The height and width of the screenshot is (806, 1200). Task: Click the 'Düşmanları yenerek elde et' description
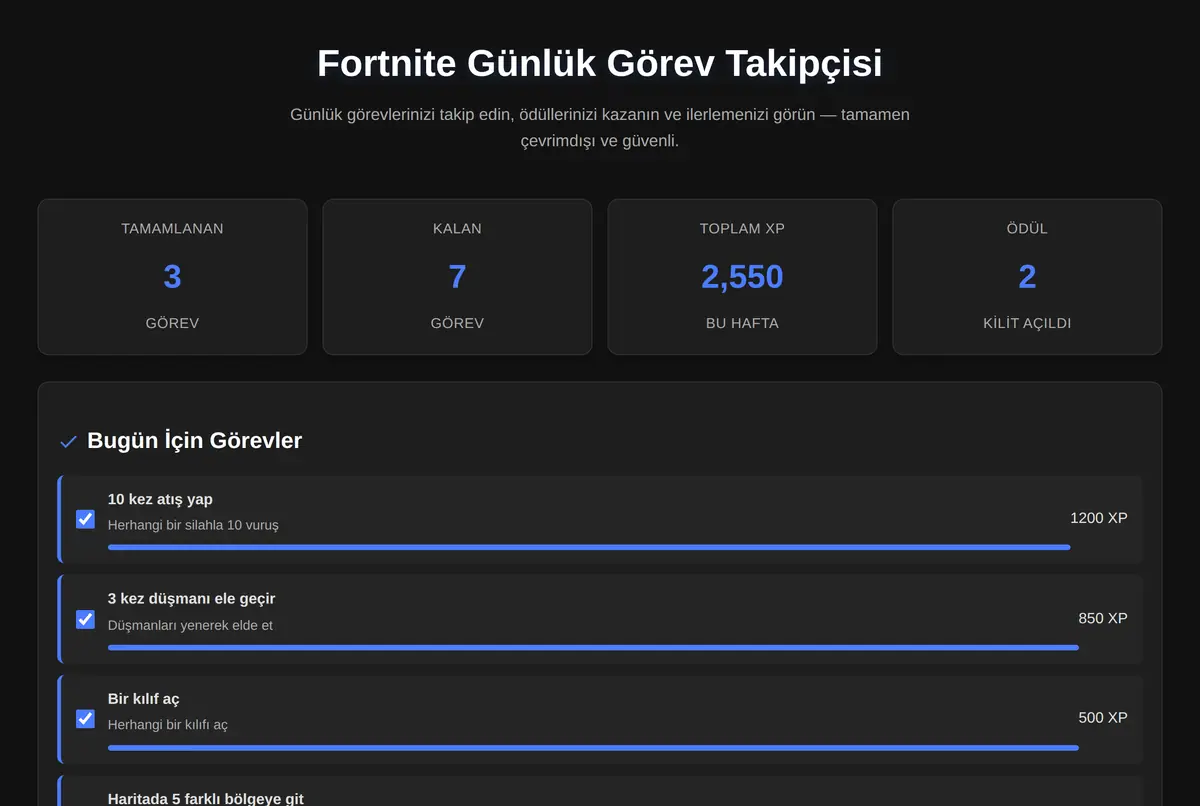[x=190, y=625]
